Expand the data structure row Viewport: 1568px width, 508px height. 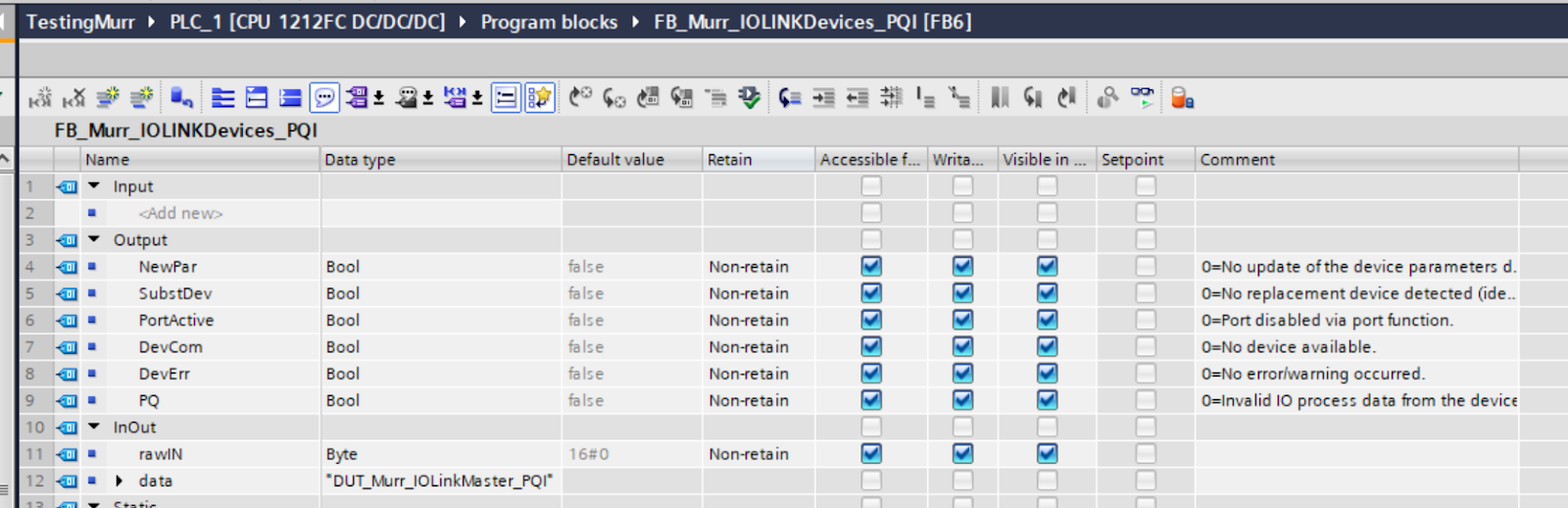pyautogui.click(x=120, y=481)
